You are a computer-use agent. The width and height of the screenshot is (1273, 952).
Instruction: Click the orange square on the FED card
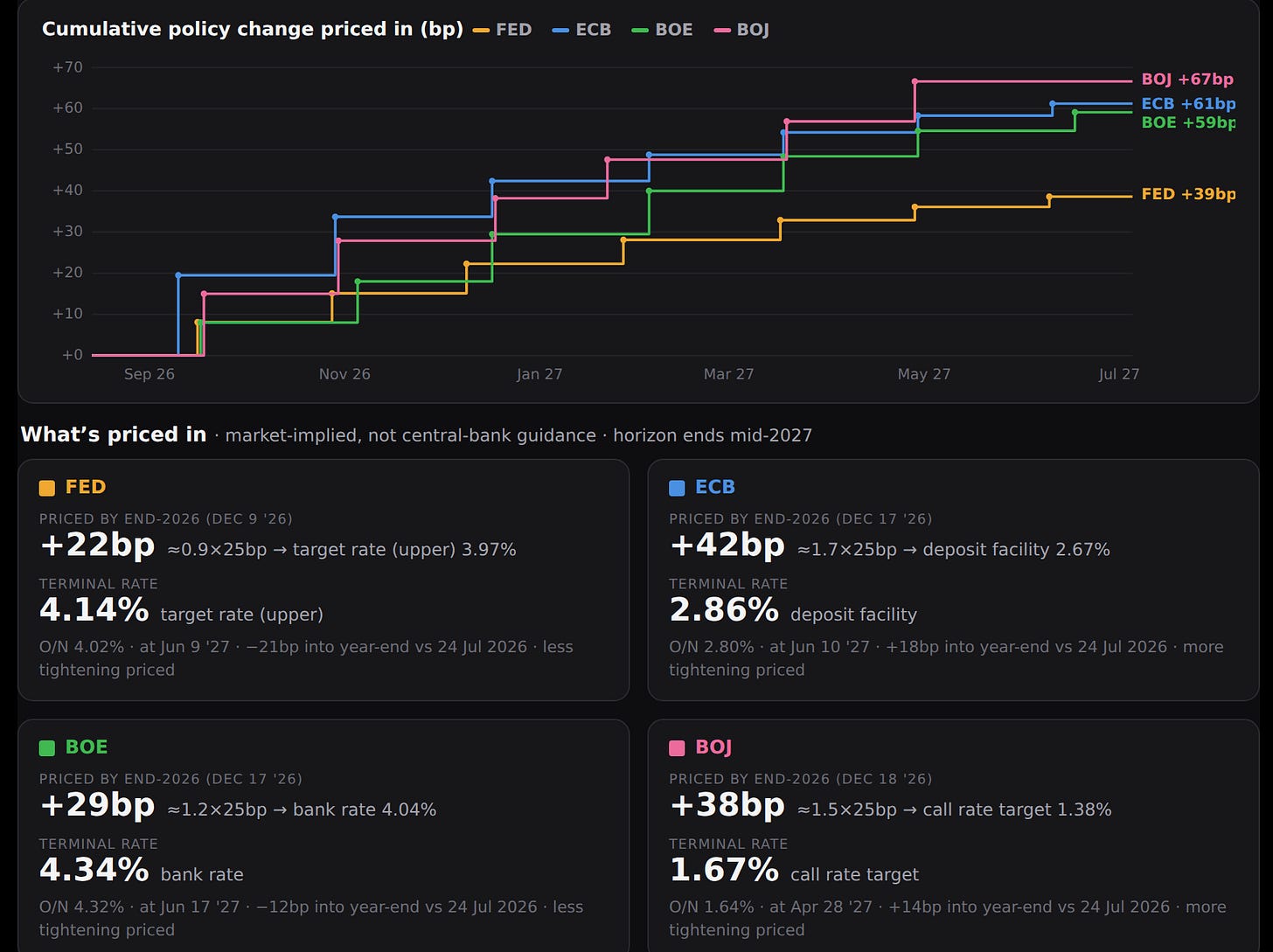pyautogui.click(x=47, y=488)
